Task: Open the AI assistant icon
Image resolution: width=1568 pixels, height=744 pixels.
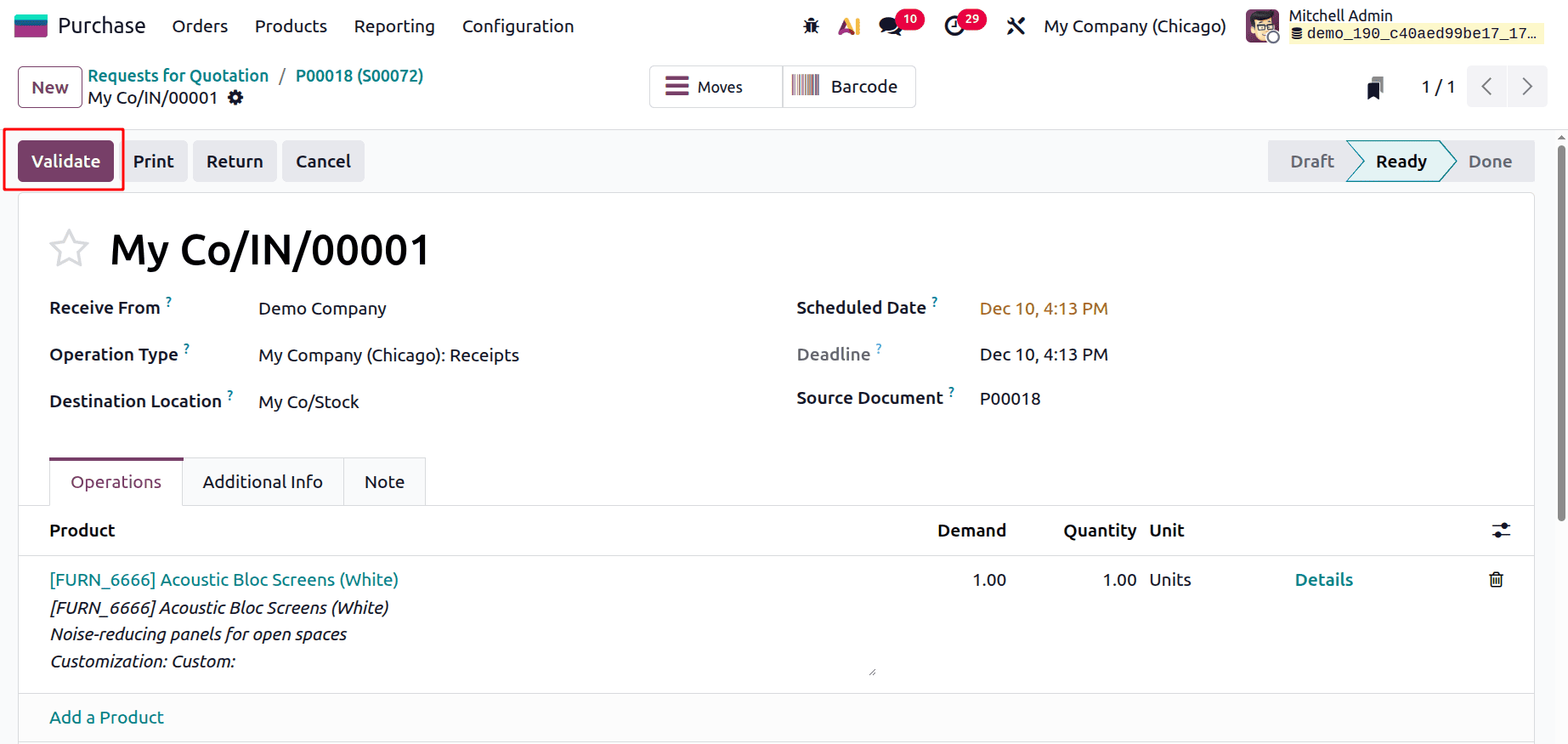Action: (x=849, y=26)
